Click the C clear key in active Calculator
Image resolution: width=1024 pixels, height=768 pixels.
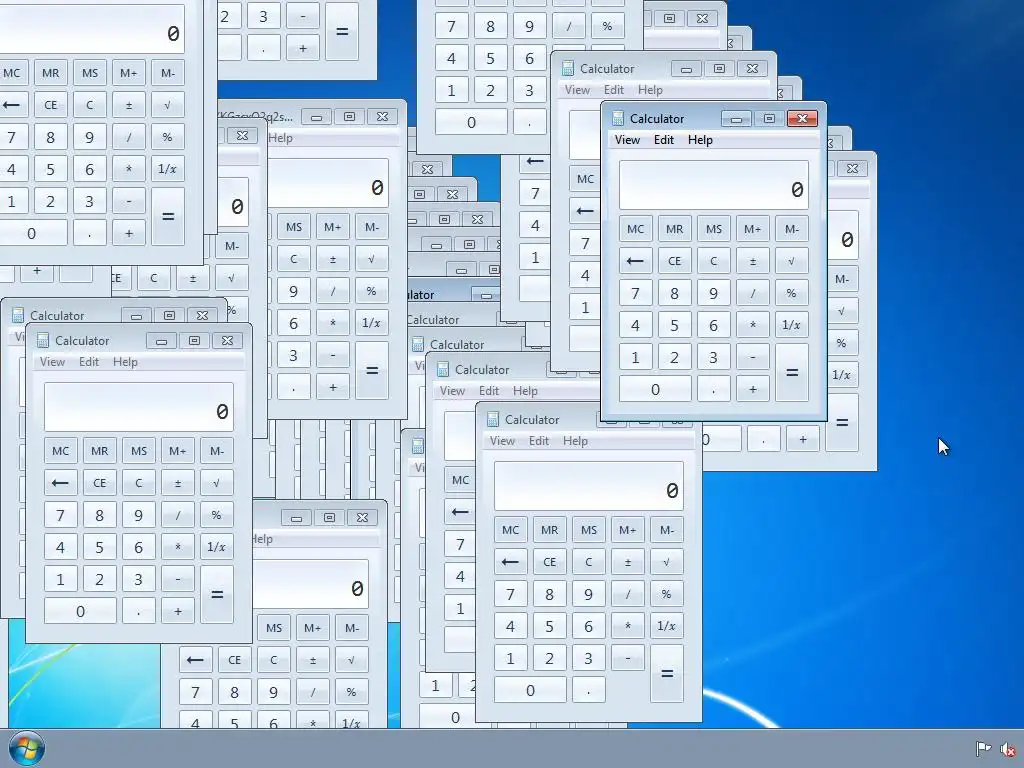(714, 261)
